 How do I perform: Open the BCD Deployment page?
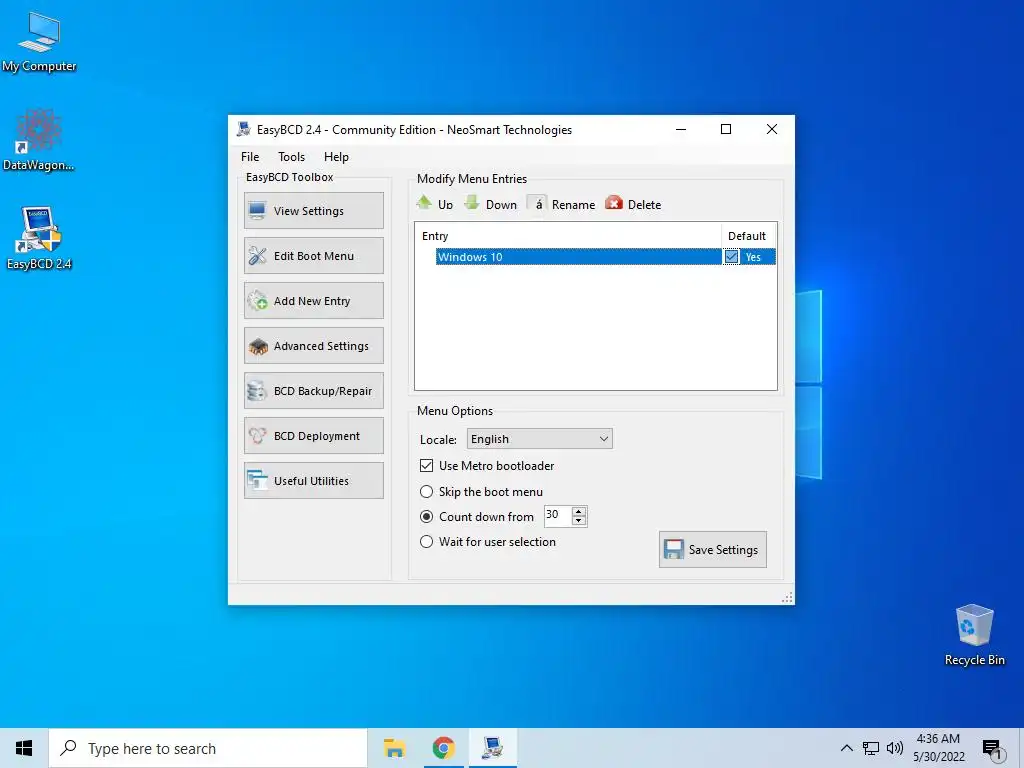(x=313, y=436)
